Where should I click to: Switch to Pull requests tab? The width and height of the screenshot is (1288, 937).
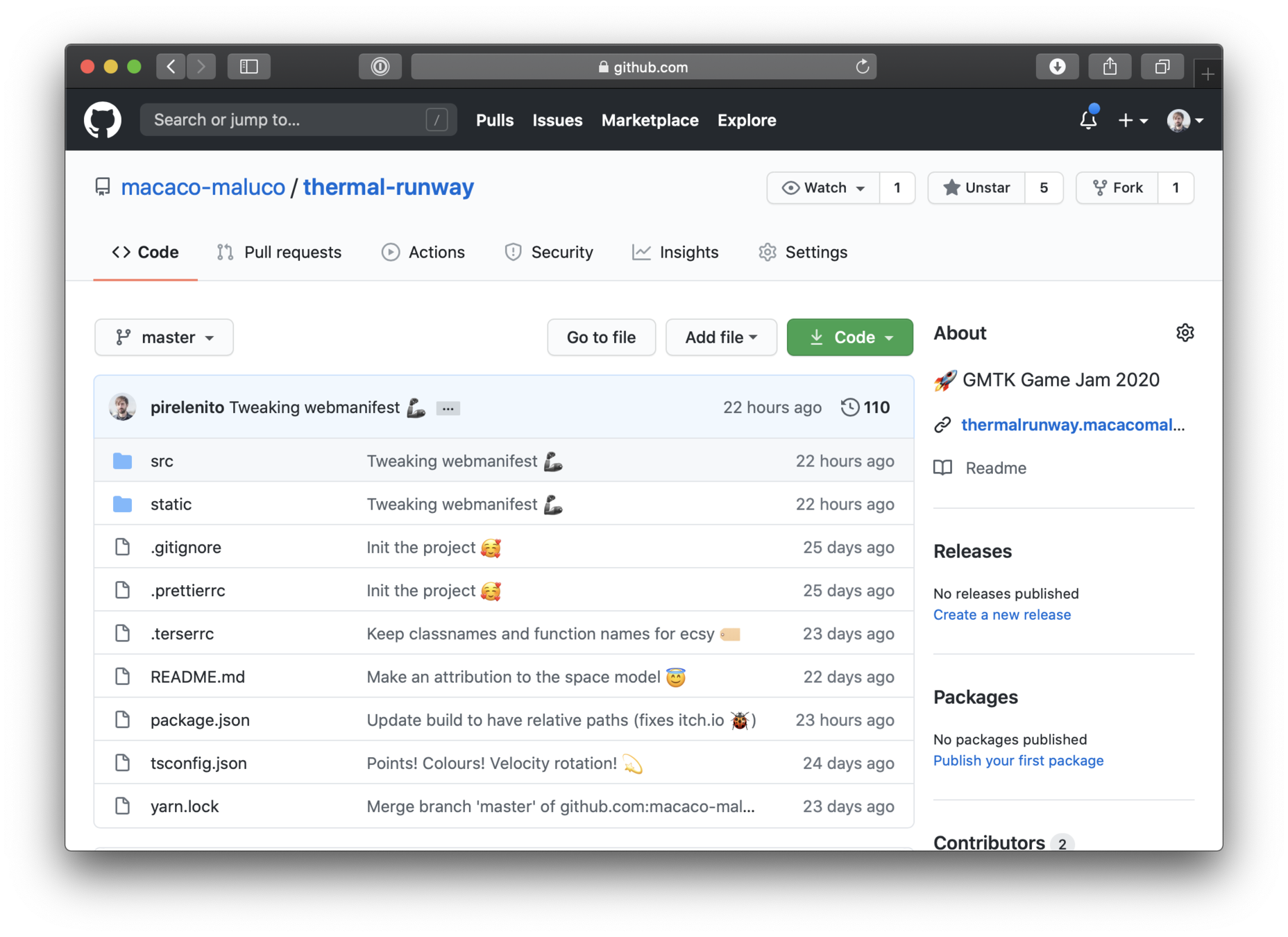tap(279, 252)
